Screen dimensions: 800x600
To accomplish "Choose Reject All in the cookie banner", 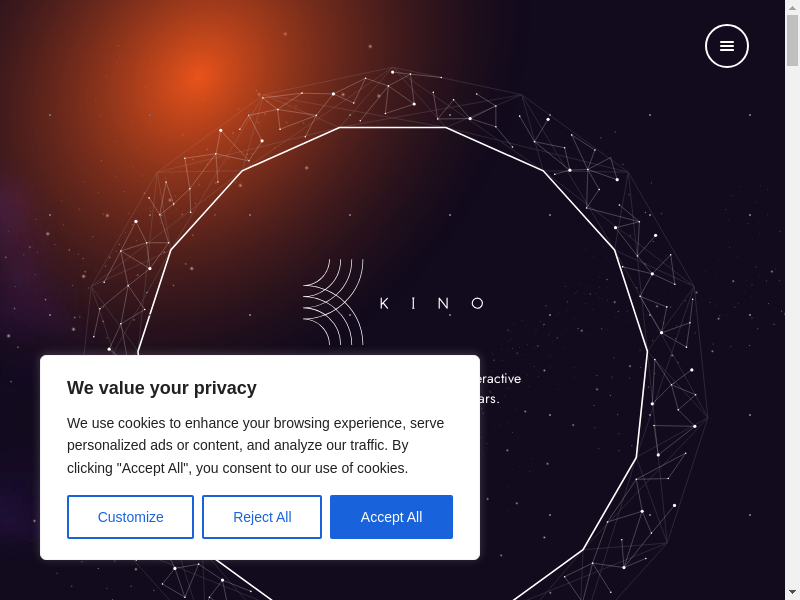I will pos(262,517).
